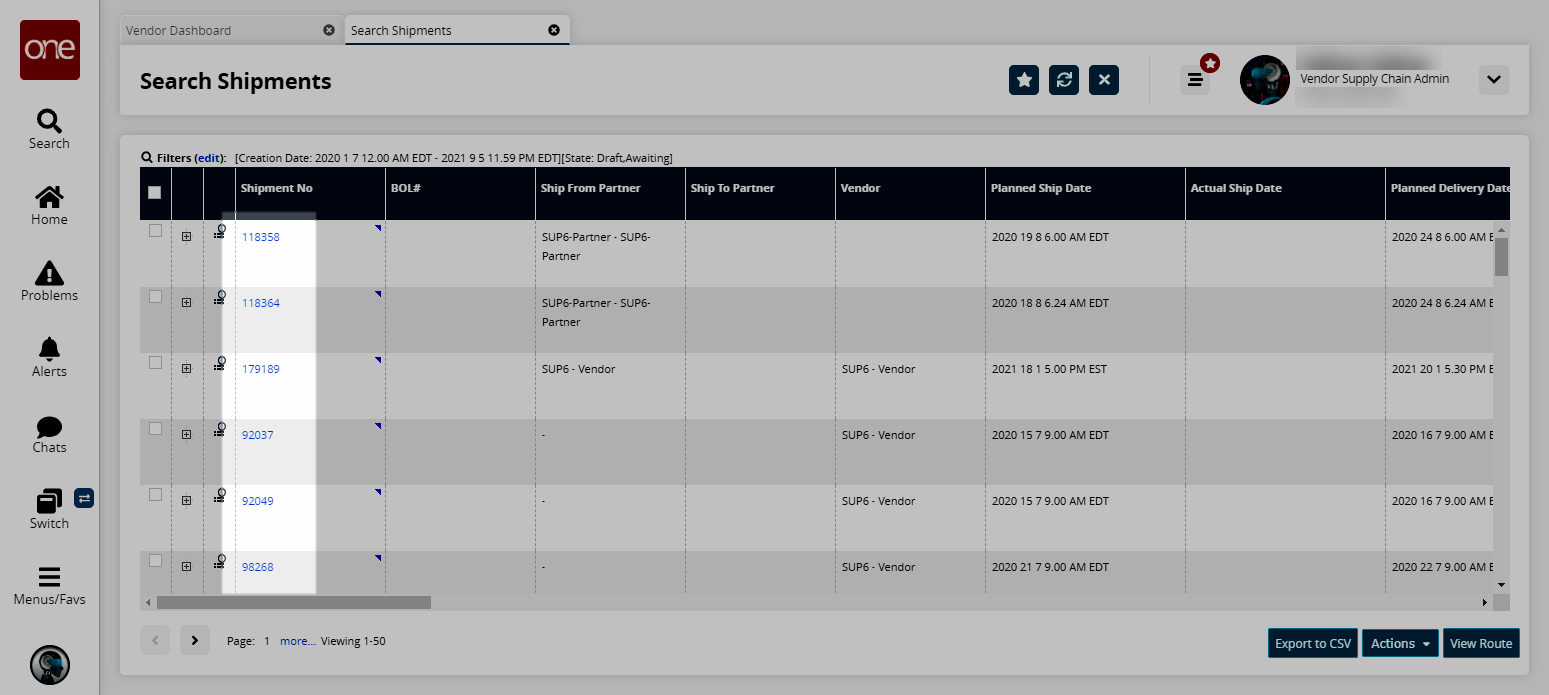Click the tracking icon for shipment 118358
Viewport: 1549px width, 695px height.
[220, 231]
